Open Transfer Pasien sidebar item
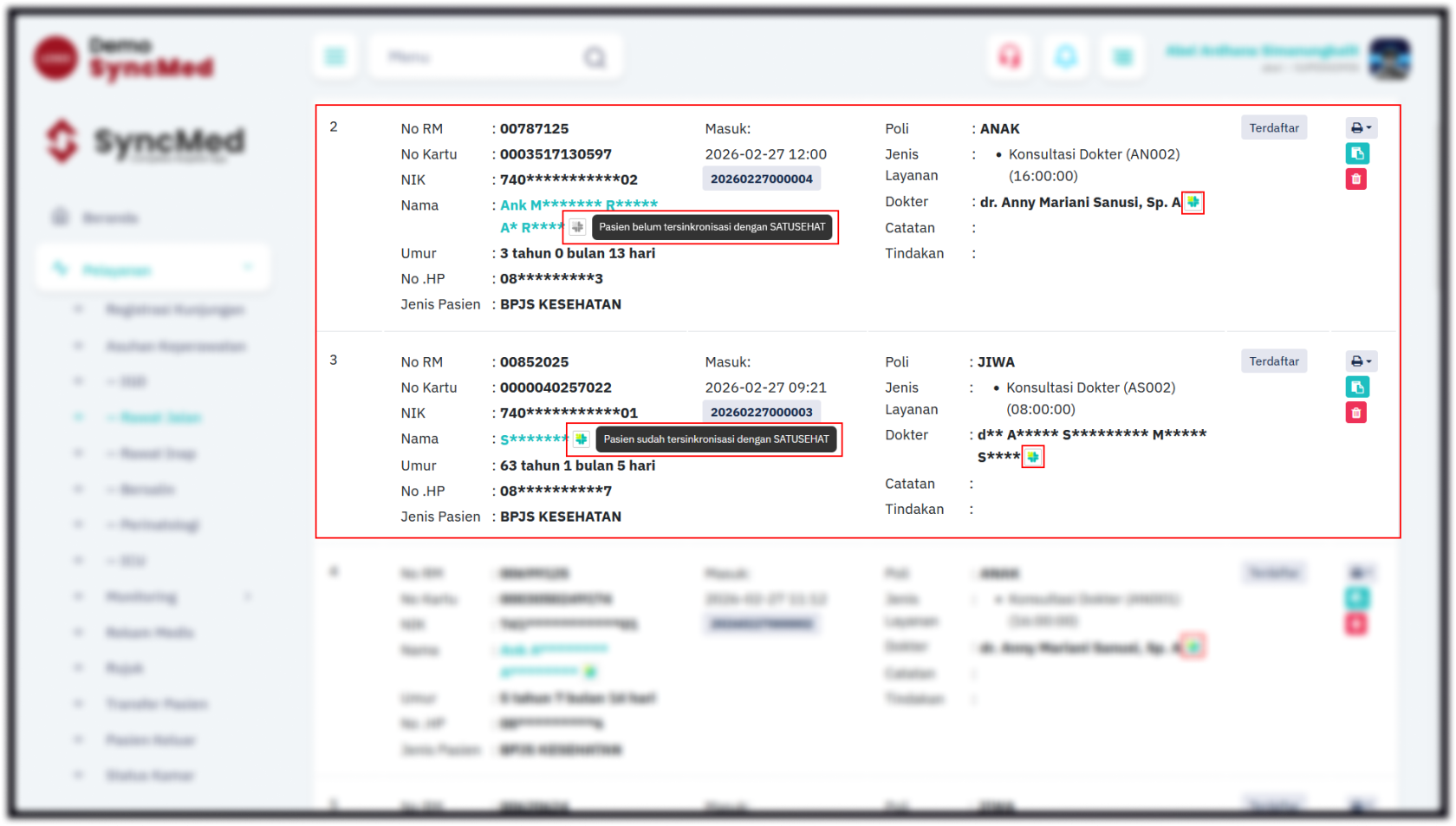 (x=157, y=704)
